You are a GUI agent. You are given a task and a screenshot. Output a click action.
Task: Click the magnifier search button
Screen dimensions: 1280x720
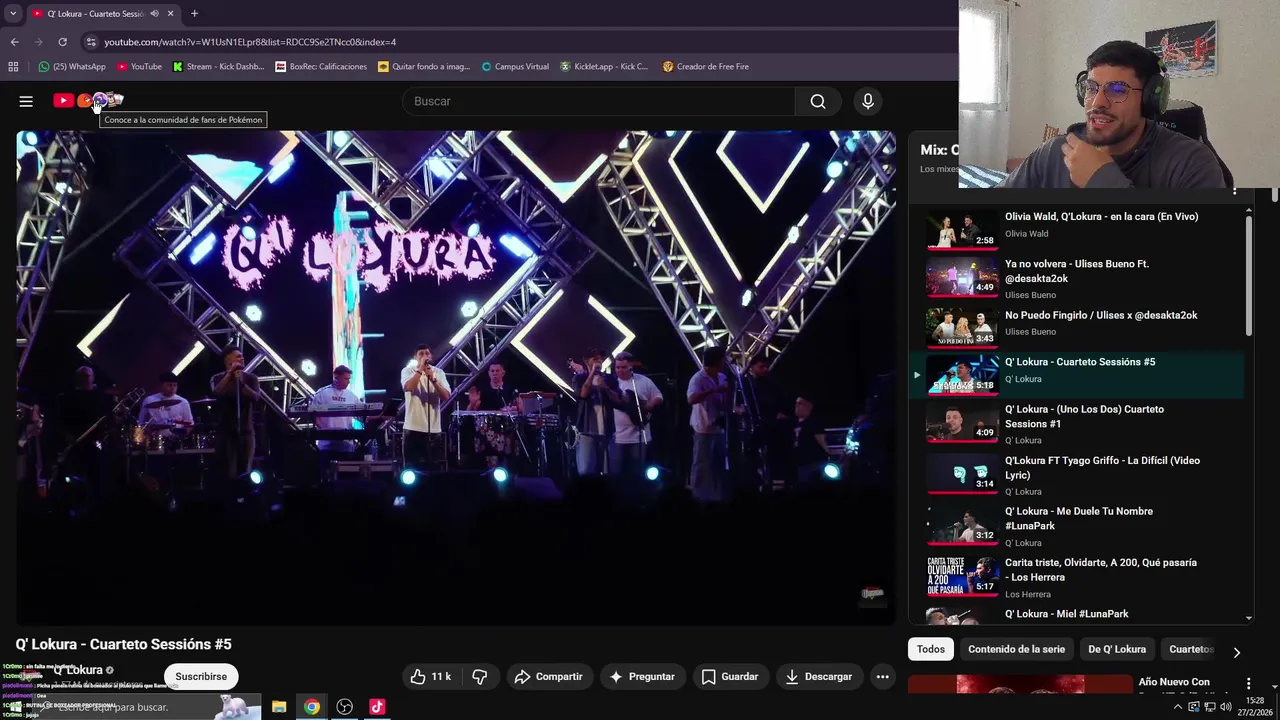pos(818,101)
